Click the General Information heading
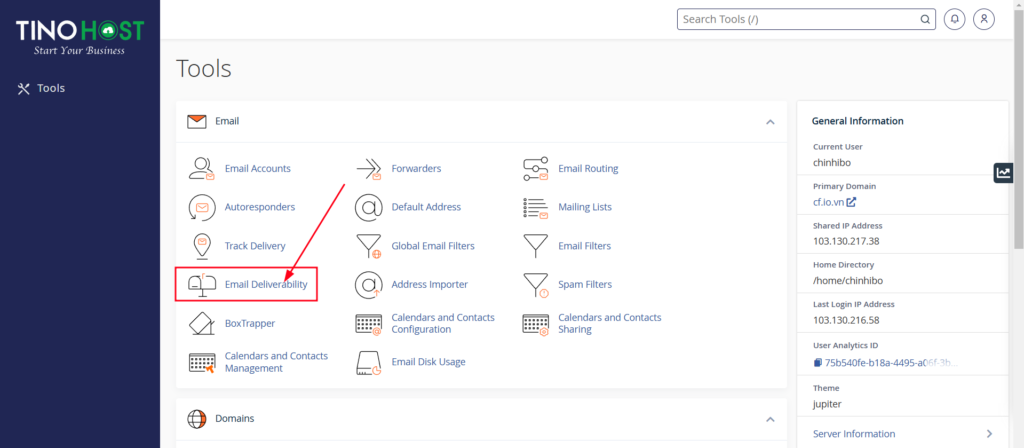Viewport: 1024px width, 448px height. click(857, 121)
